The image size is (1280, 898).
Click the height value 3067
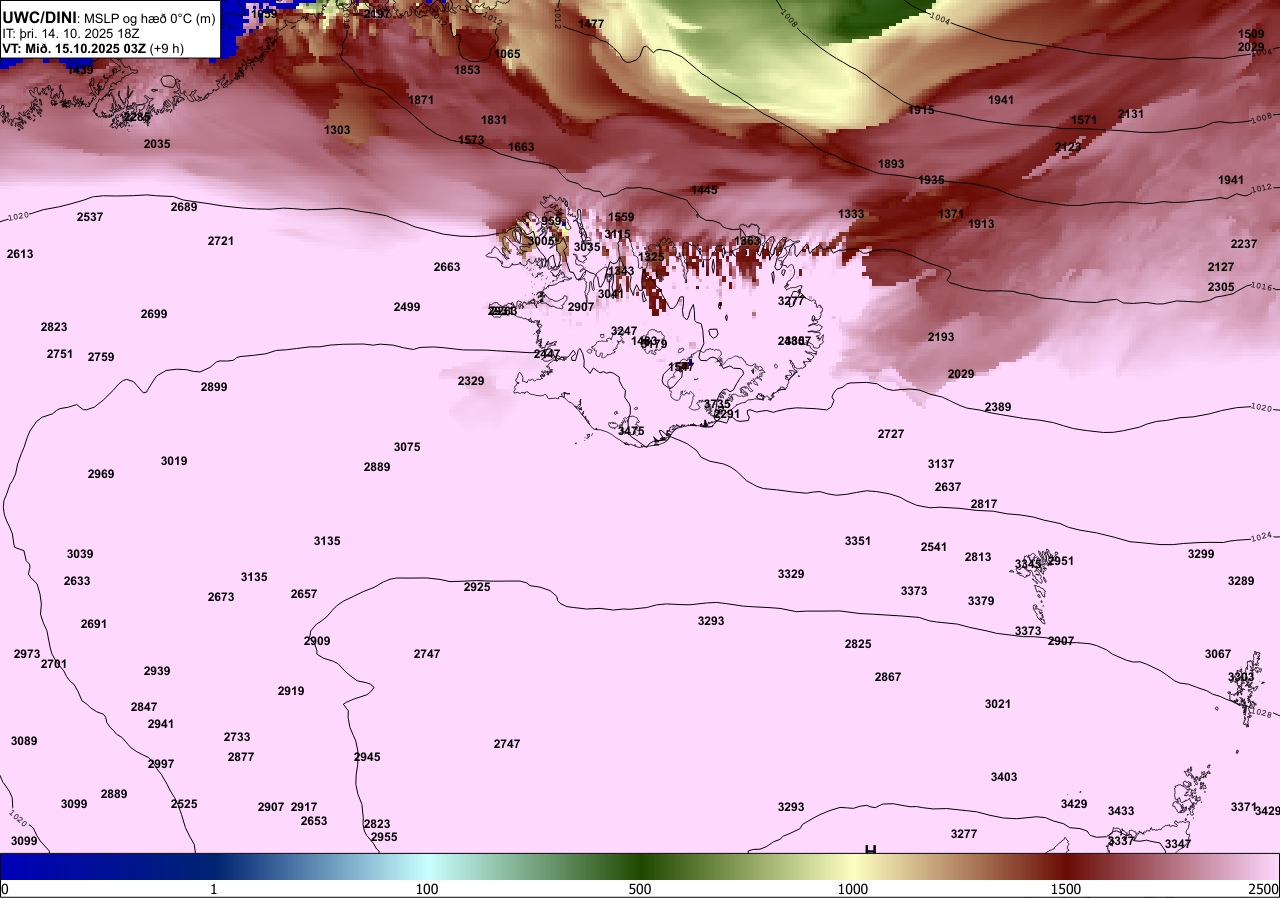(x=1218, y=654)
